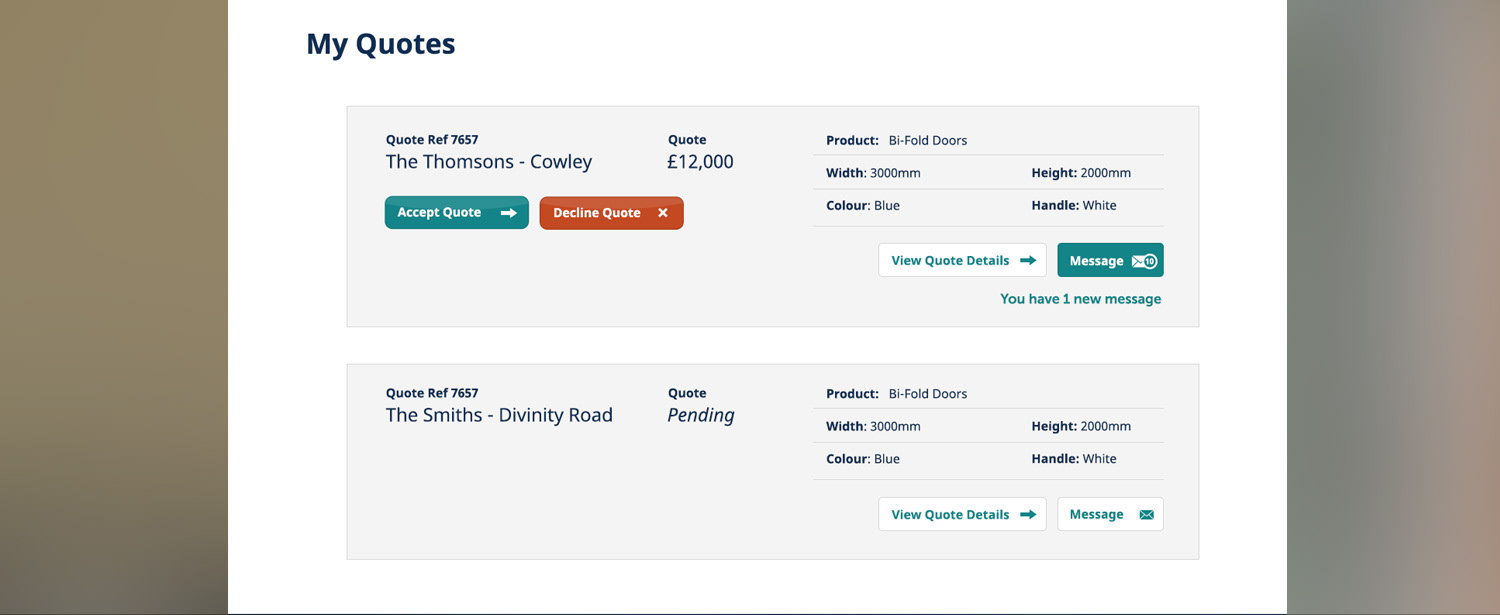Screen dimensions: 1500x615
Task: Click the £12,000 quote amount
Action: point(700,162)
